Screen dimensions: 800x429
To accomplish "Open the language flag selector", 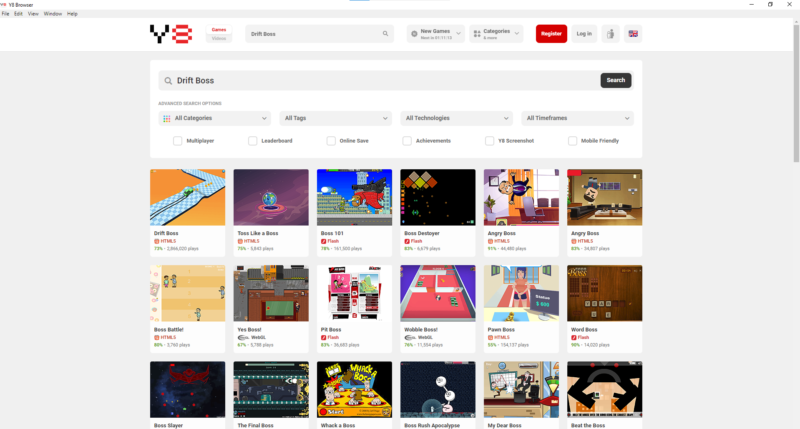I will pos(633,34).
